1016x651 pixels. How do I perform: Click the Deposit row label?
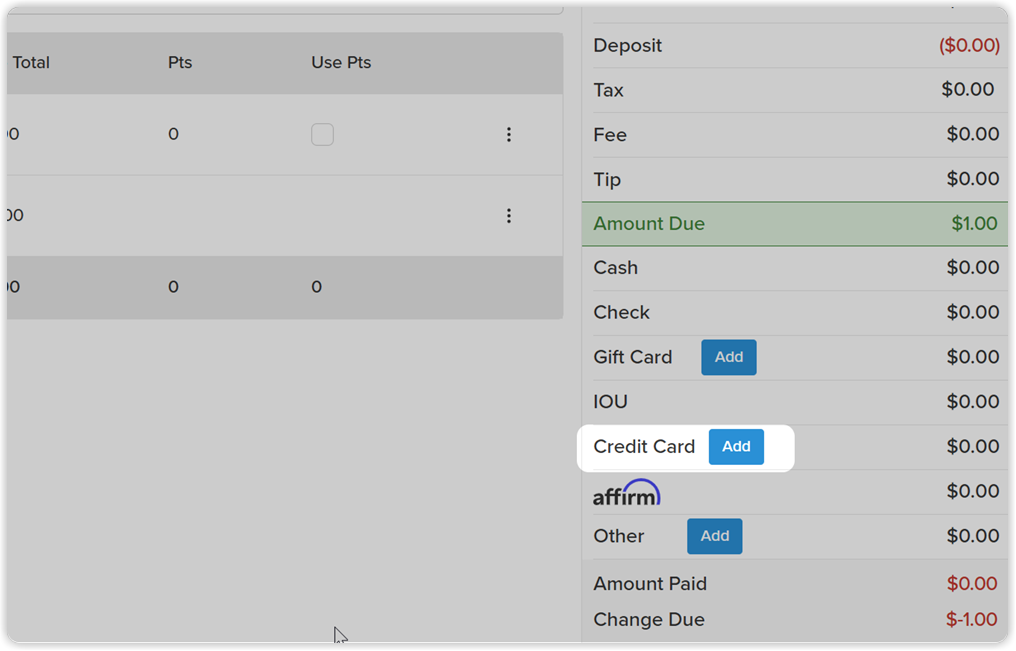tap(627, 46)
